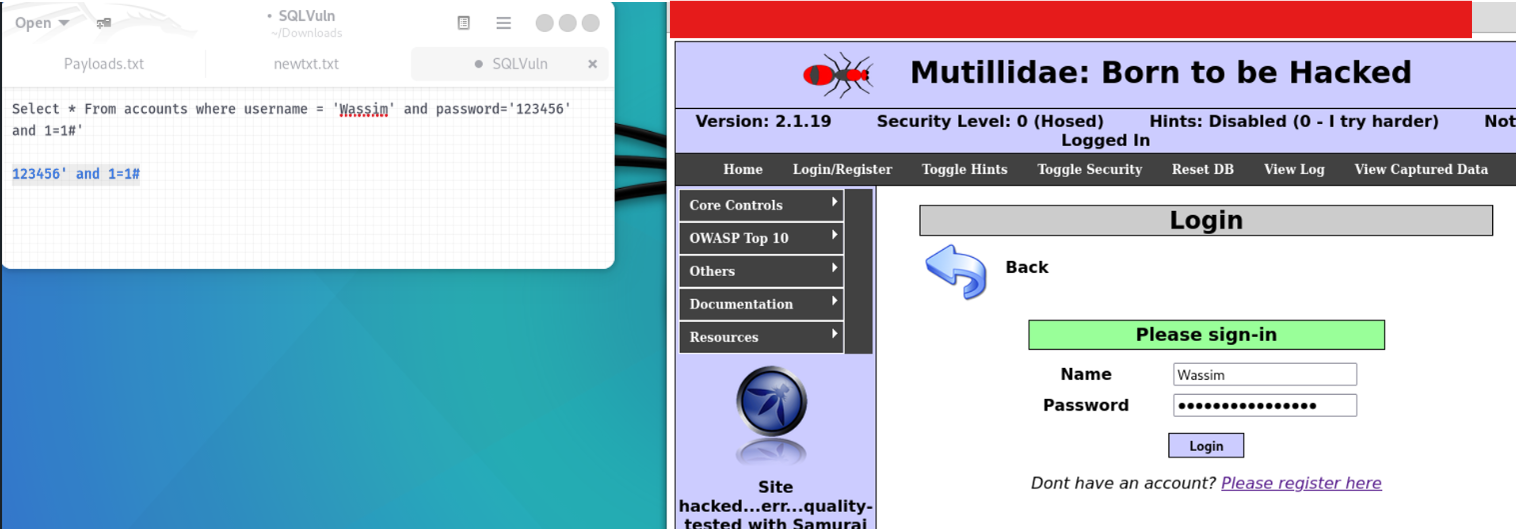
Task: Click Toggle Security in Mutillidae menu
Action: coord(1090,169)
